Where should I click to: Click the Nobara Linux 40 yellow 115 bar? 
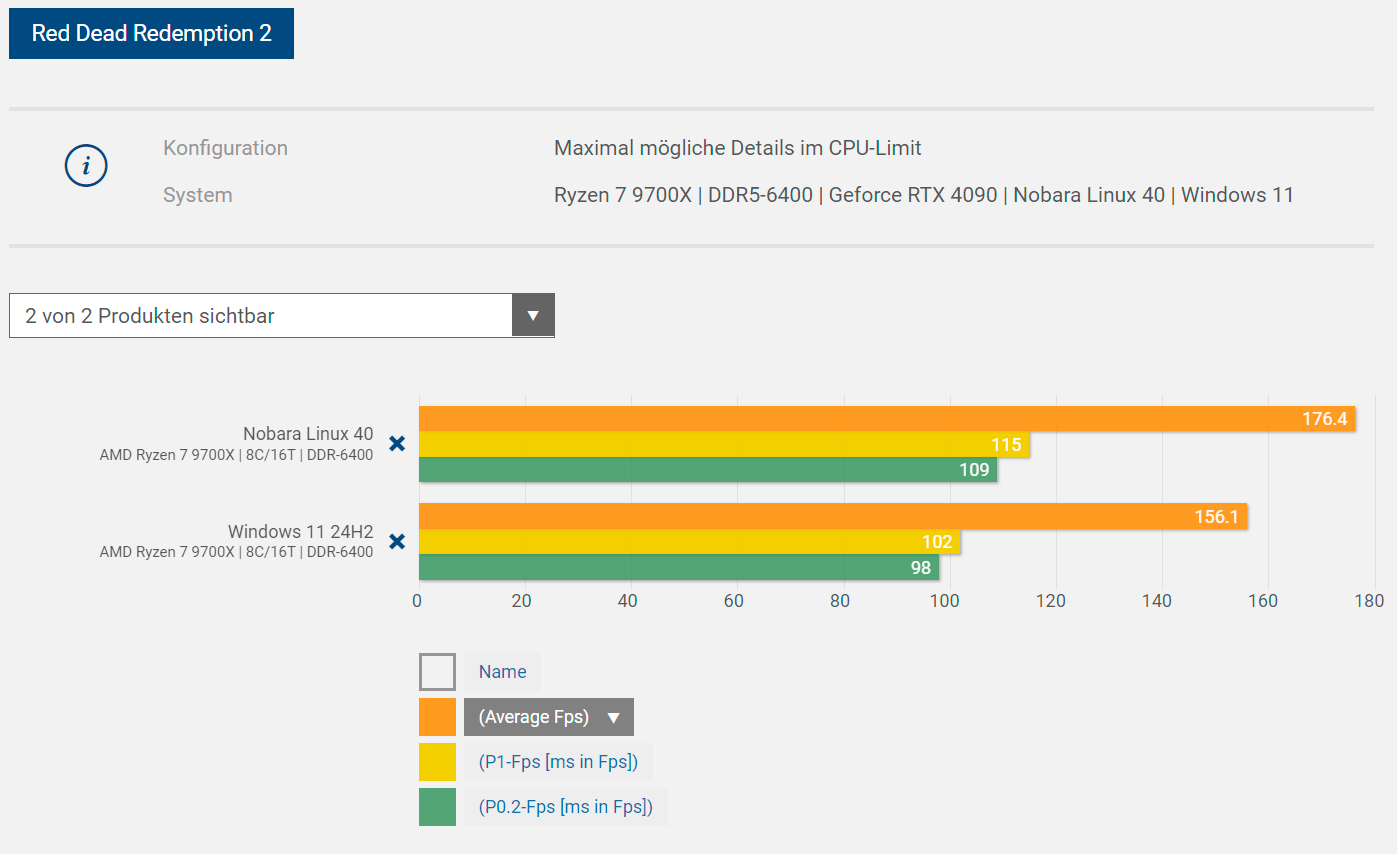click(x=724, y=444)
